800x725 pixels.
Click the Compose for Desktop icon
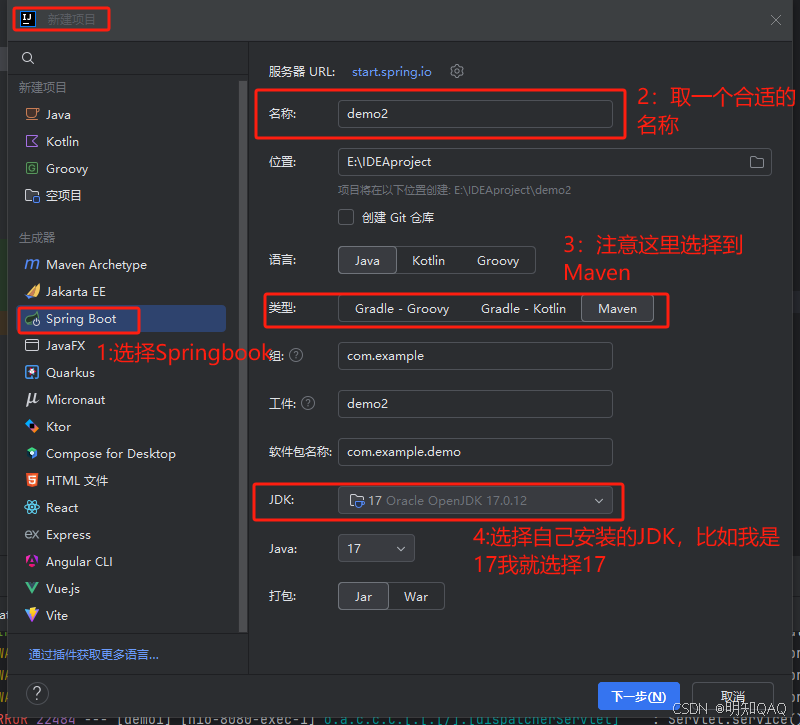pyautogui.click(x=32, y=453)
